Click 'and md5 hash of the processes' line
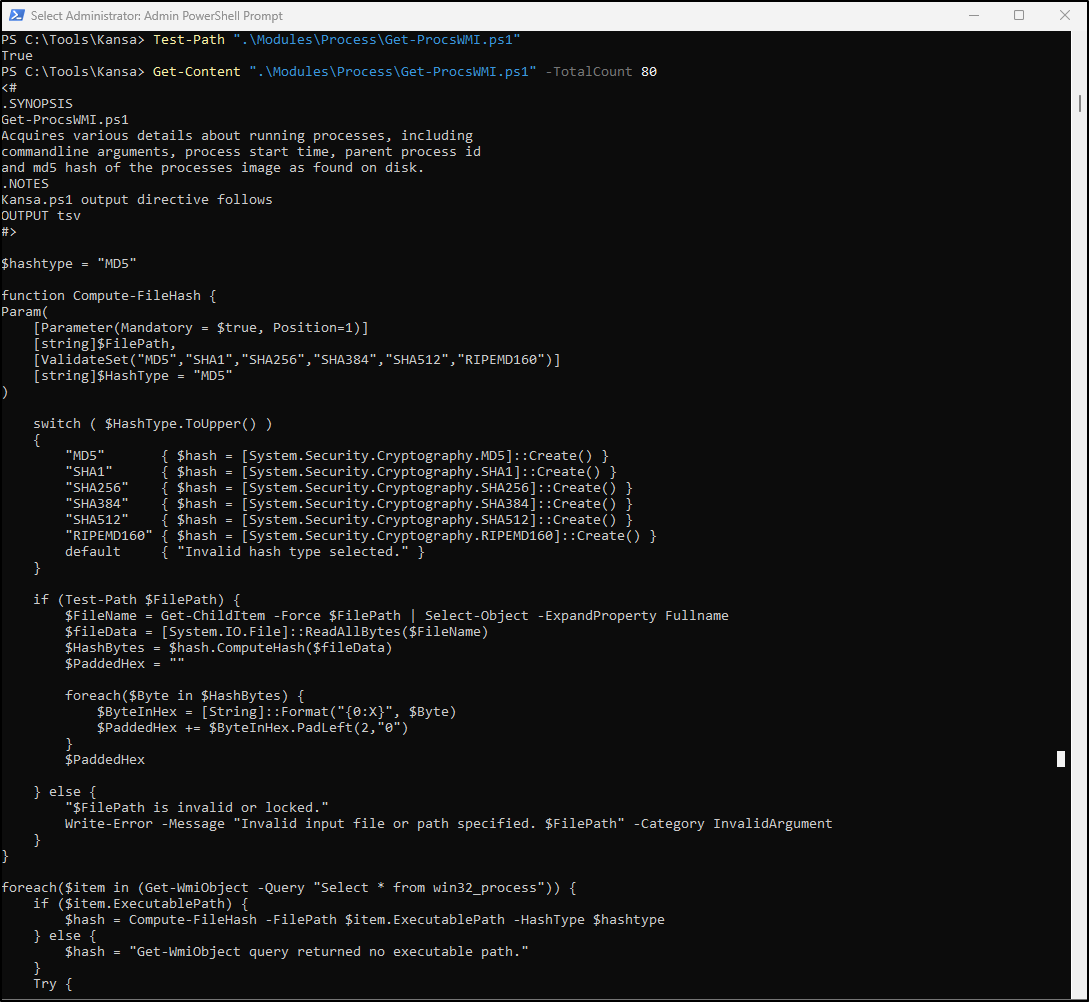Viewport: 1089px width, 1002px height. click(213, 167)
